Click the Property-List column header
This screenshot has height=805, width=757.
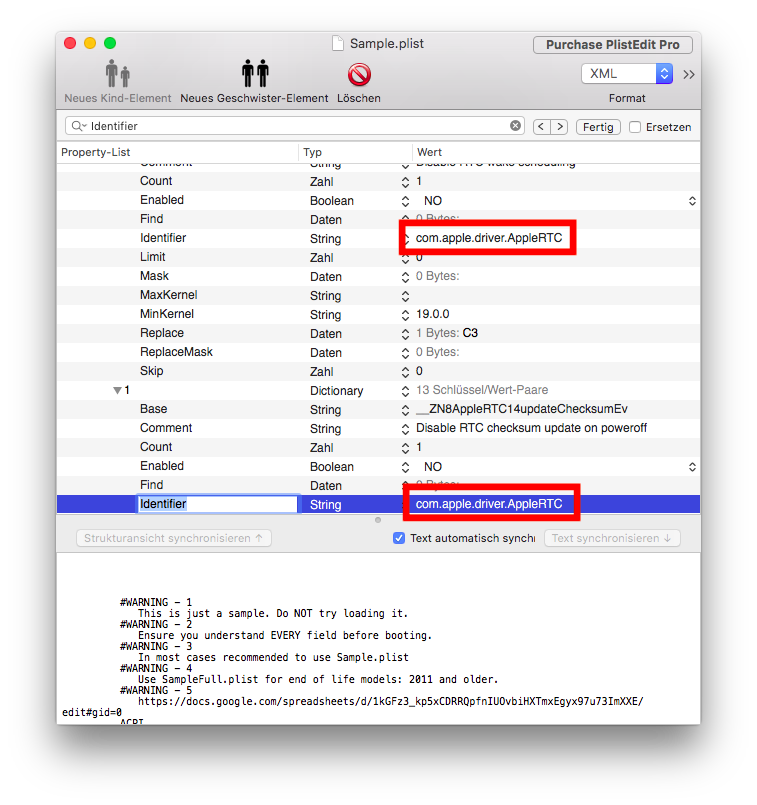pyautogui.click(x=177, y=152)
